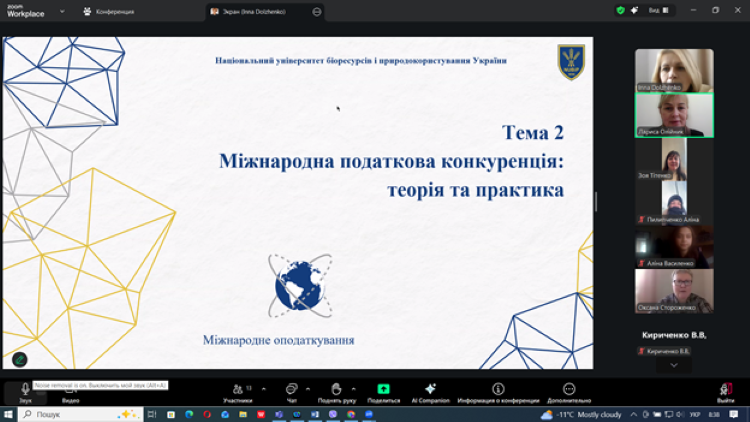Select Оксана Стороженко's video thumbnail

(674, 291)
